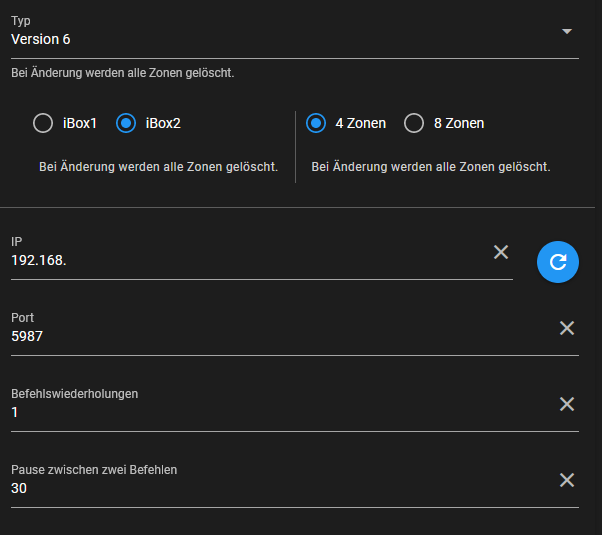Image resolution: width=602 pixels, height=535 pixels.
Task: Click the iBox1 label text
Action: pyautogui.click(x=79, y=123)
